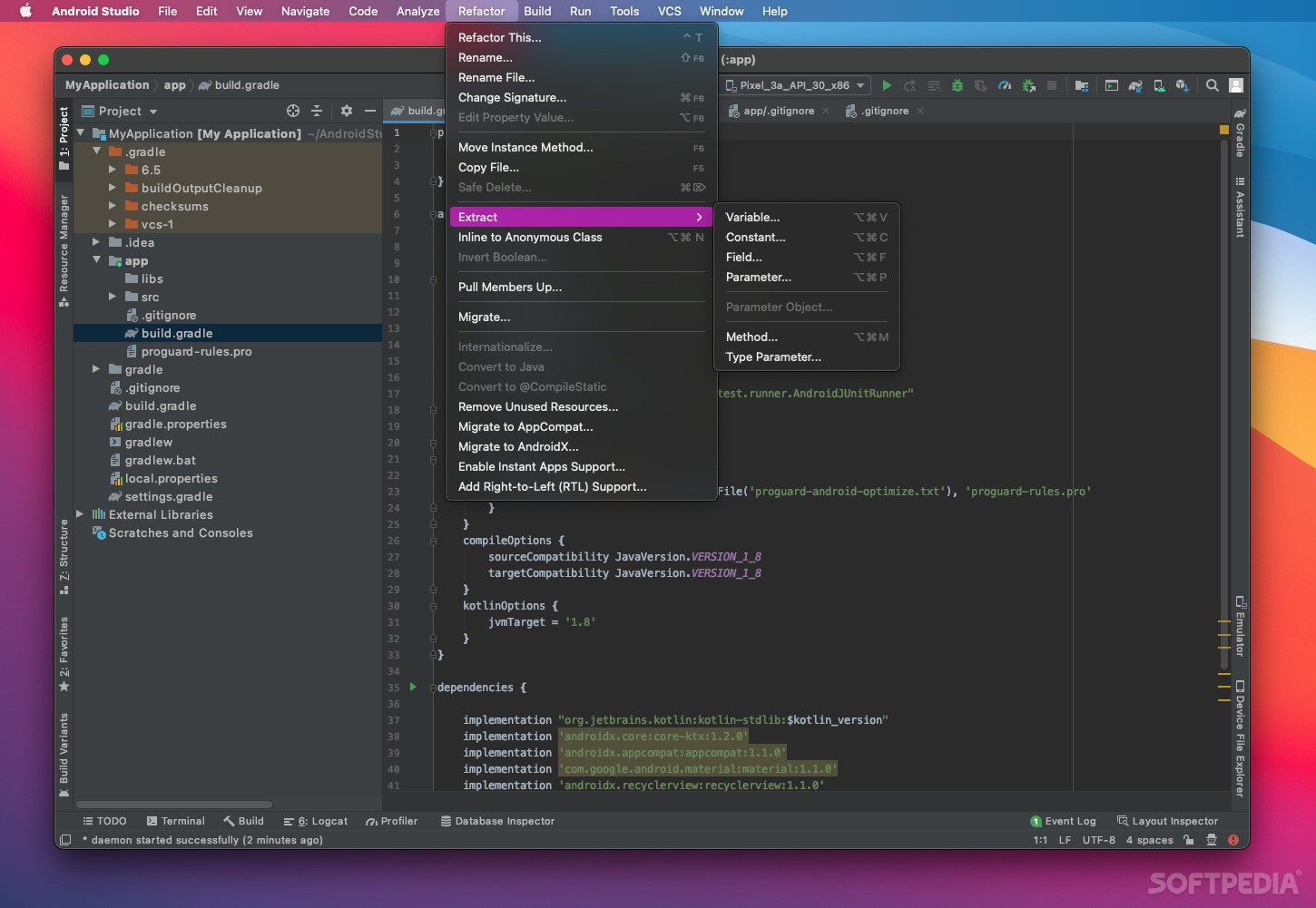This screenshot has height=908, width=1316.
Task: Open the Apple menu
Action: tap(25, 11)
